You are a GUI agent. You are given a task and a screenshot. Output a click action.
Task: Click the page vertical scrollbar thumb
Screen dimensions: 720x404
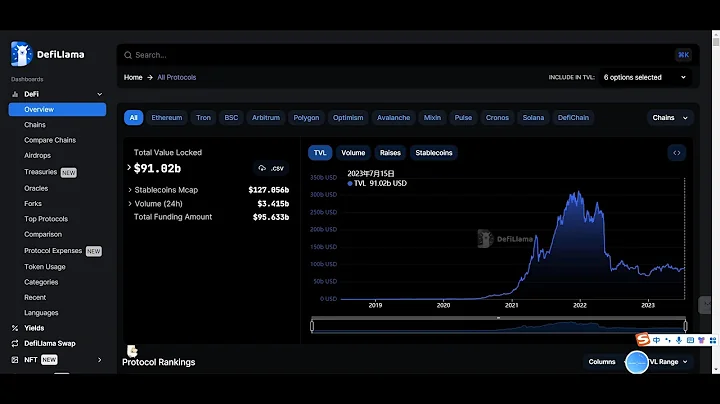(x=716, y=42)
